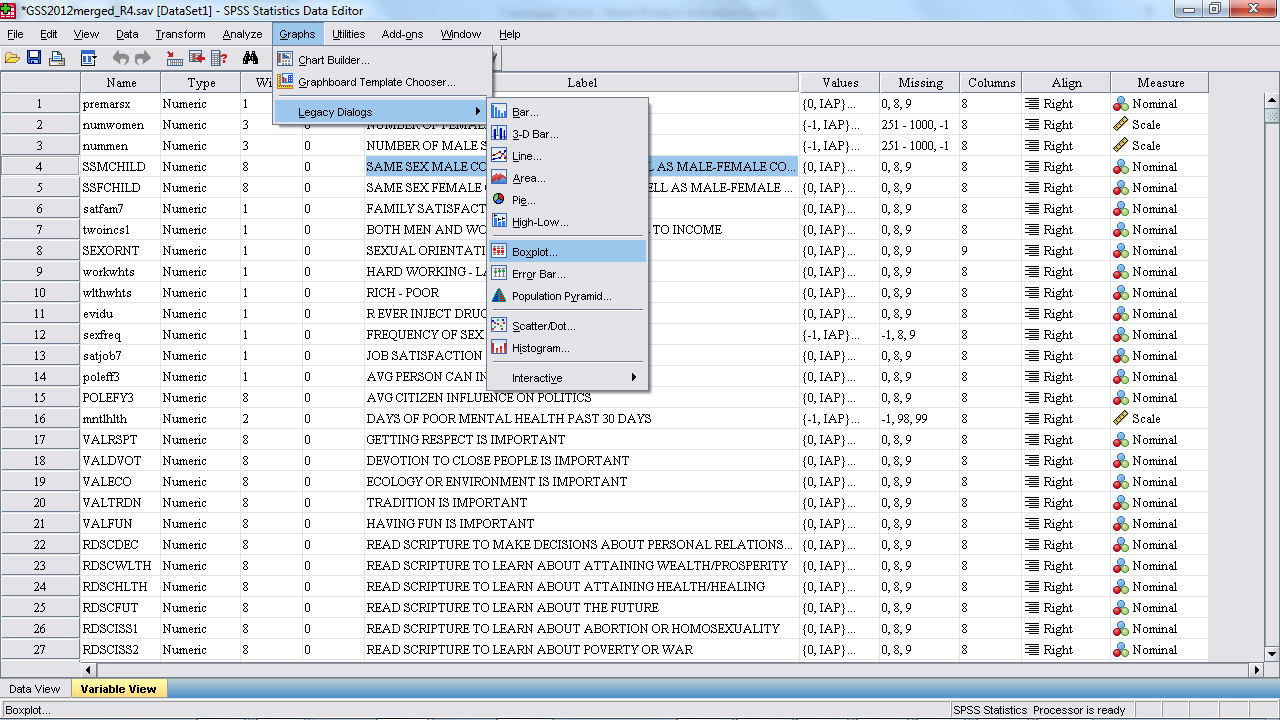Open the File menu
The width and height of the screenshot is (1280, 720).
[x=15, y=34]
